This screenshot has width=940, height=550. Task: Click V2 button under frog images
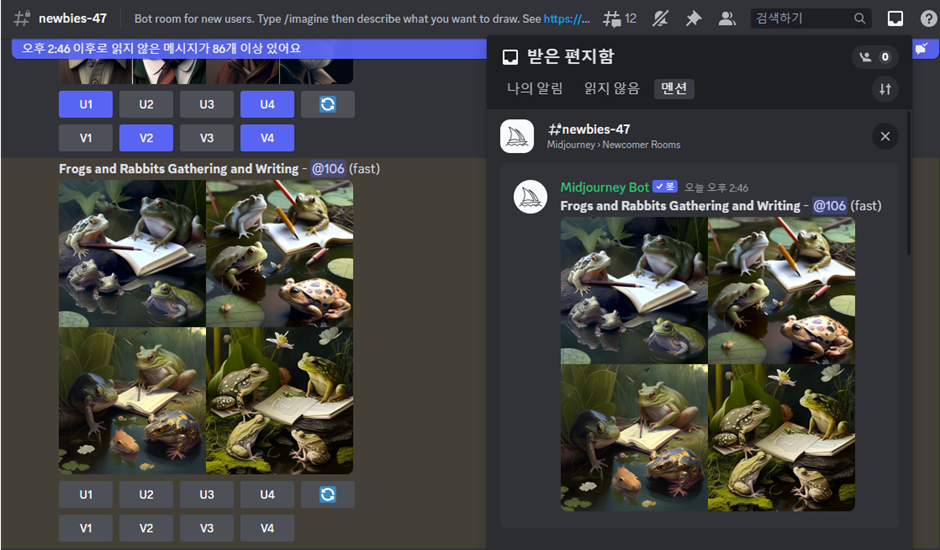146,528
